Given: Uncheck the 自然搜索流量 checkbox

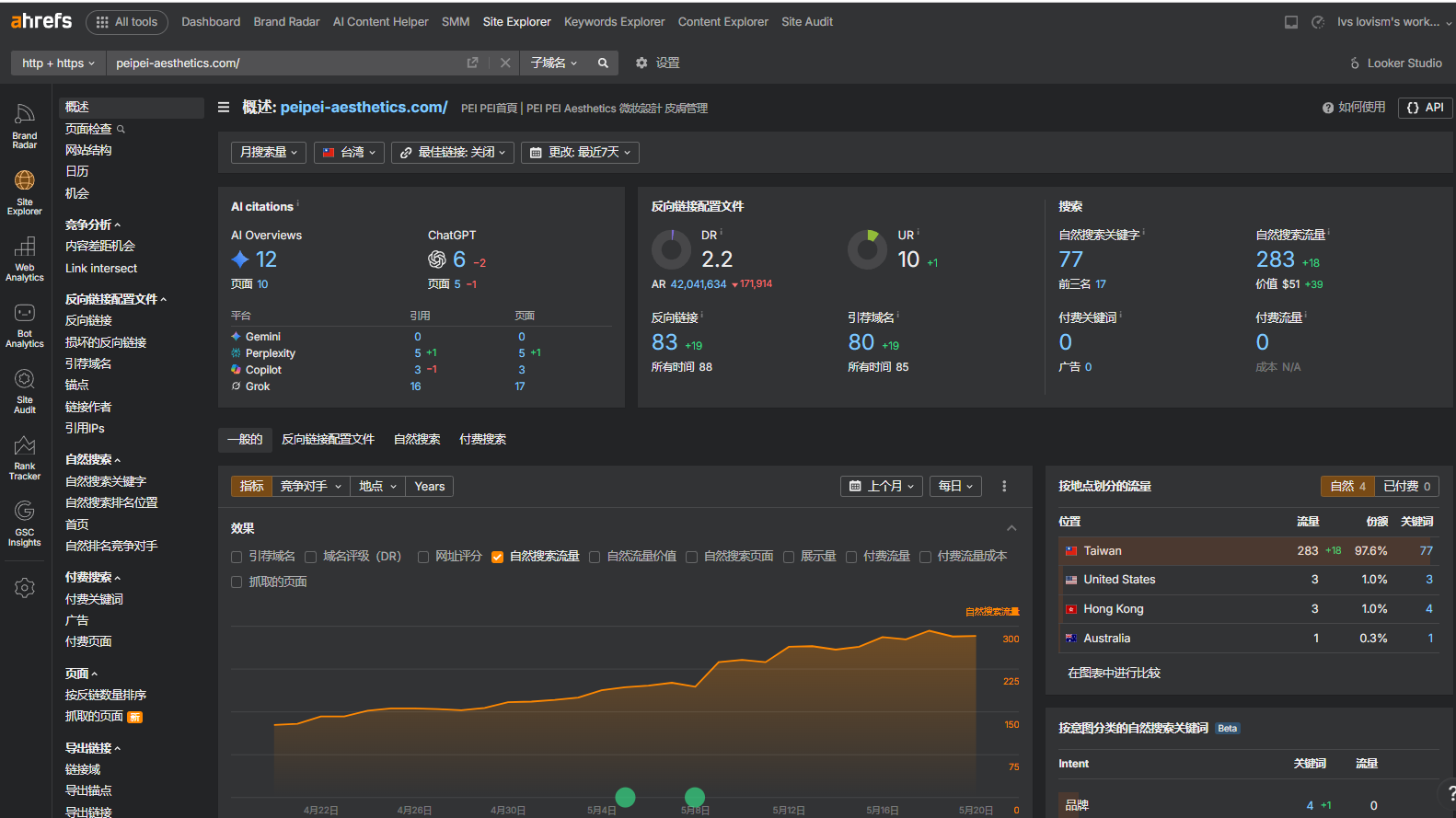Looking at the screenshot, I should (498, 557).
